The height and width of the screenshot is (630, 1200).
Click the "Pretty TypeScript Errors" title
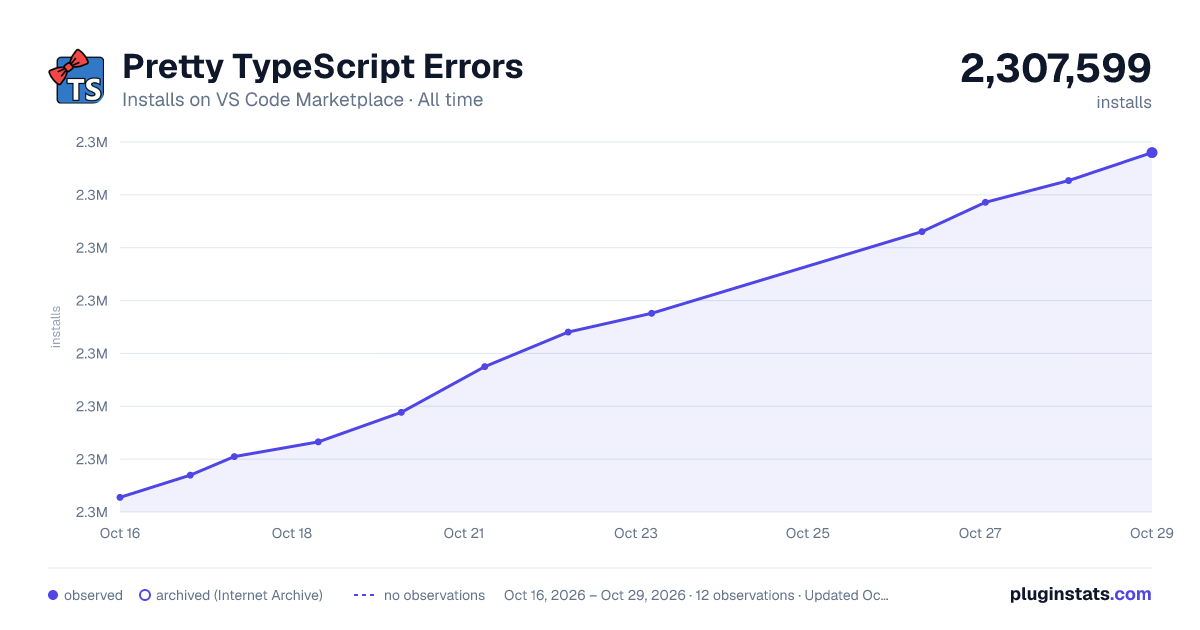322,67
